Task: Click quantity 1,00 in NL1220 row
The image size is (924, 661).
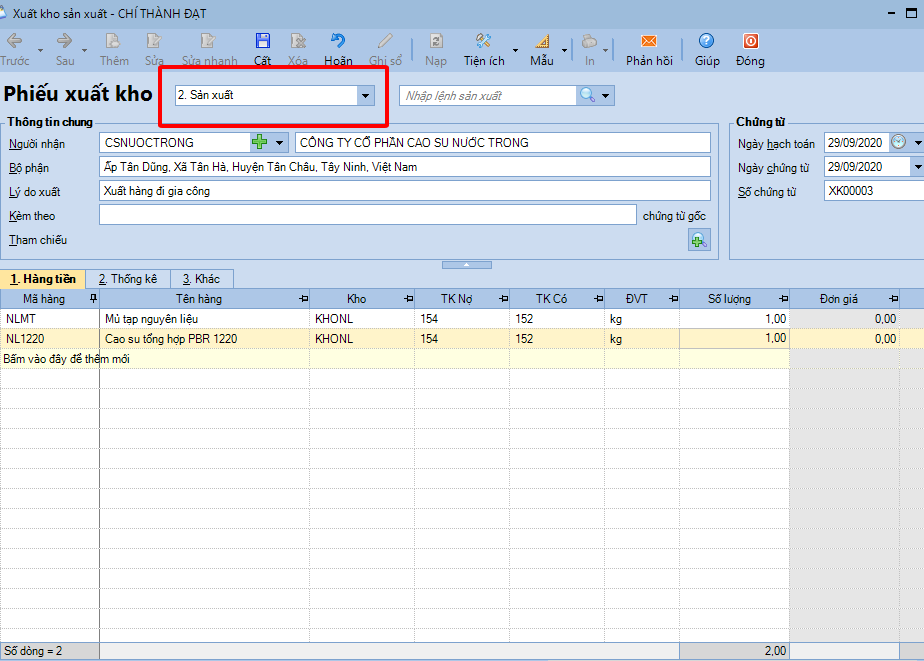Action: [x=734, y=339]
